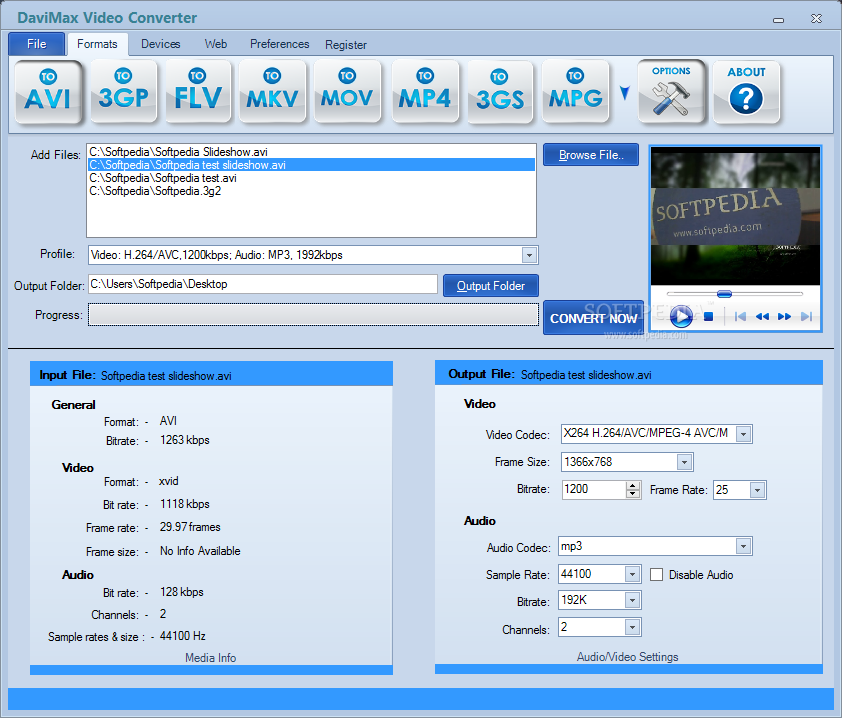Increase video bitrate with spinner up arrow
842x718 pixels.
(x=633, y=485)
